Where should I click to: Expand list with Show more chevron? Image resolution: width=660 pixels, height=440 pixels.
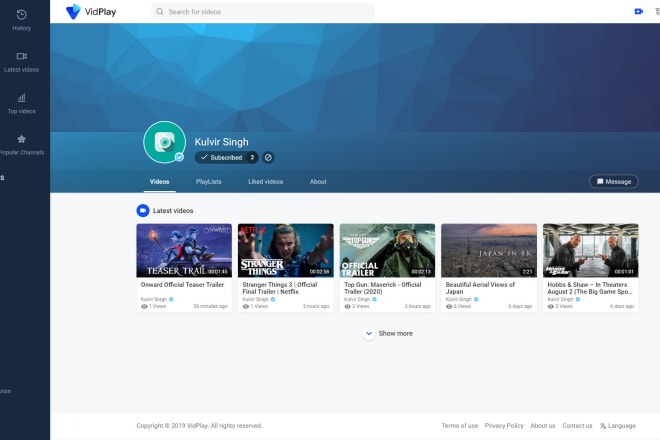point(369,333)
